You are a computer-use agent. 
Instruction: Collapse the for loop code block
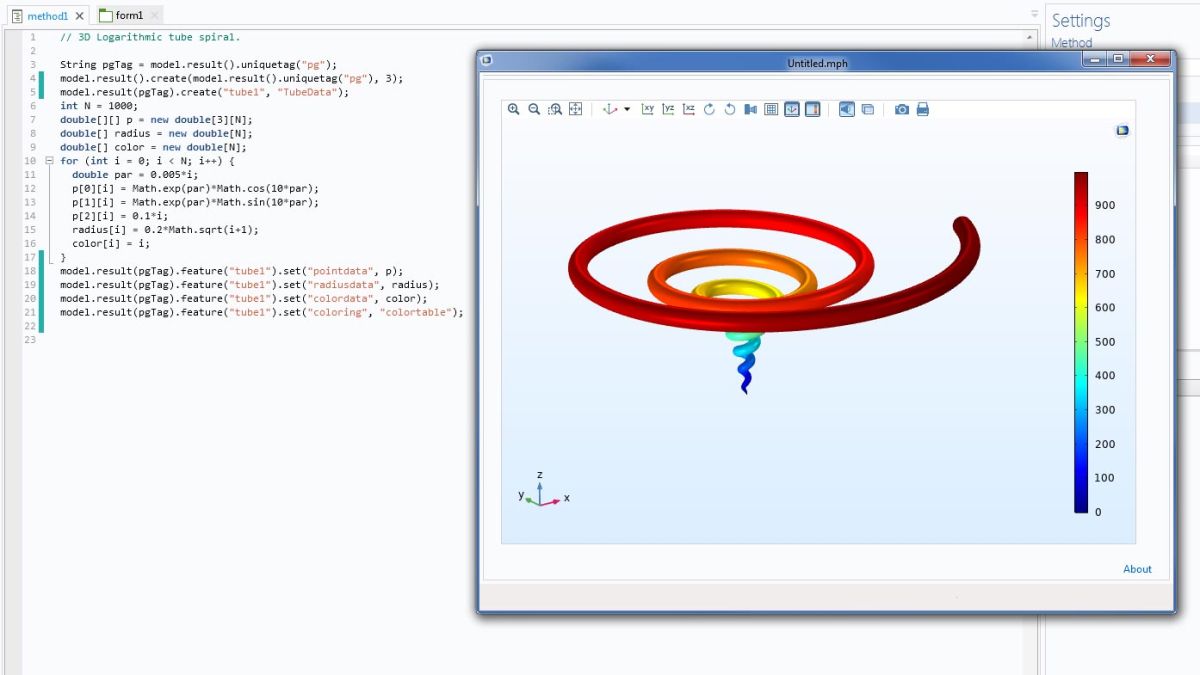click(x=49, y=160)
